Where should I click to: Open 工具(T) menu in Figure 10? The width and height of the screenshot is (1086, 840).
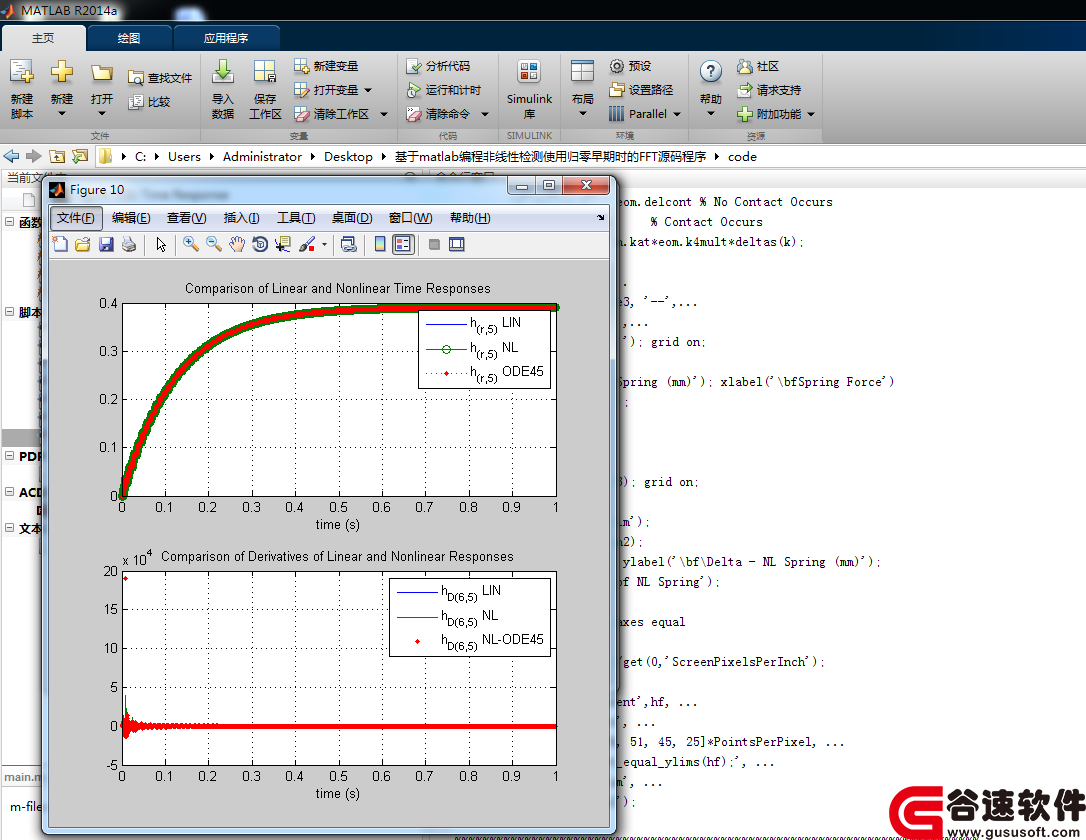[296, 218]
